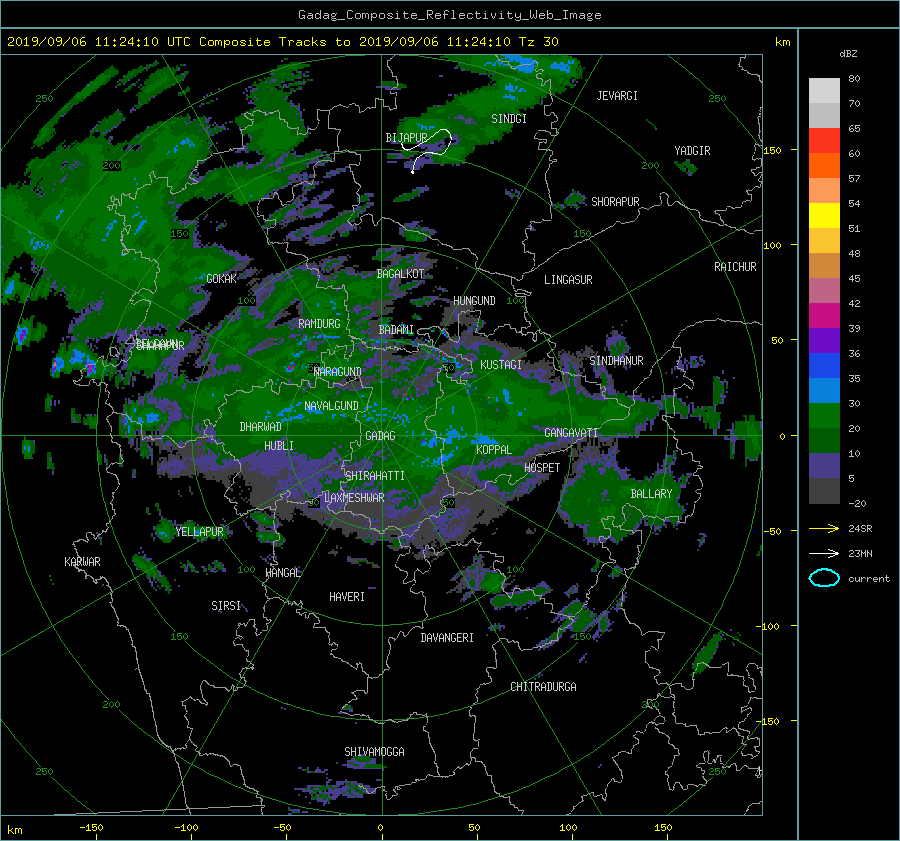Click the BALLARY city label

pyautogui.click(x=651, y=494)
